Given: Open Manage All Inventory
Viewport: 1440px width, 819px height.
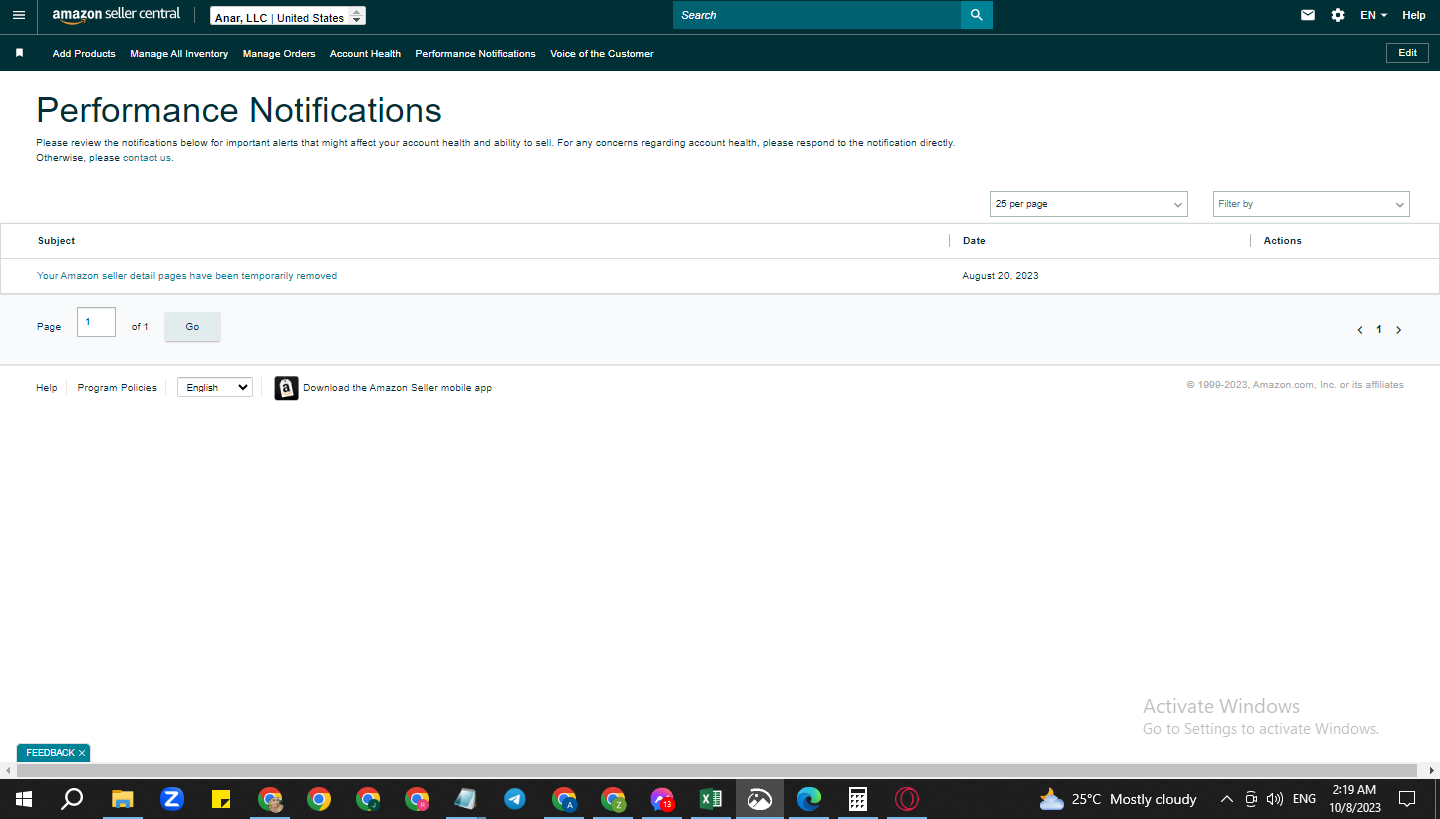Looking at the screenshot, I should (x=179, y=54).
